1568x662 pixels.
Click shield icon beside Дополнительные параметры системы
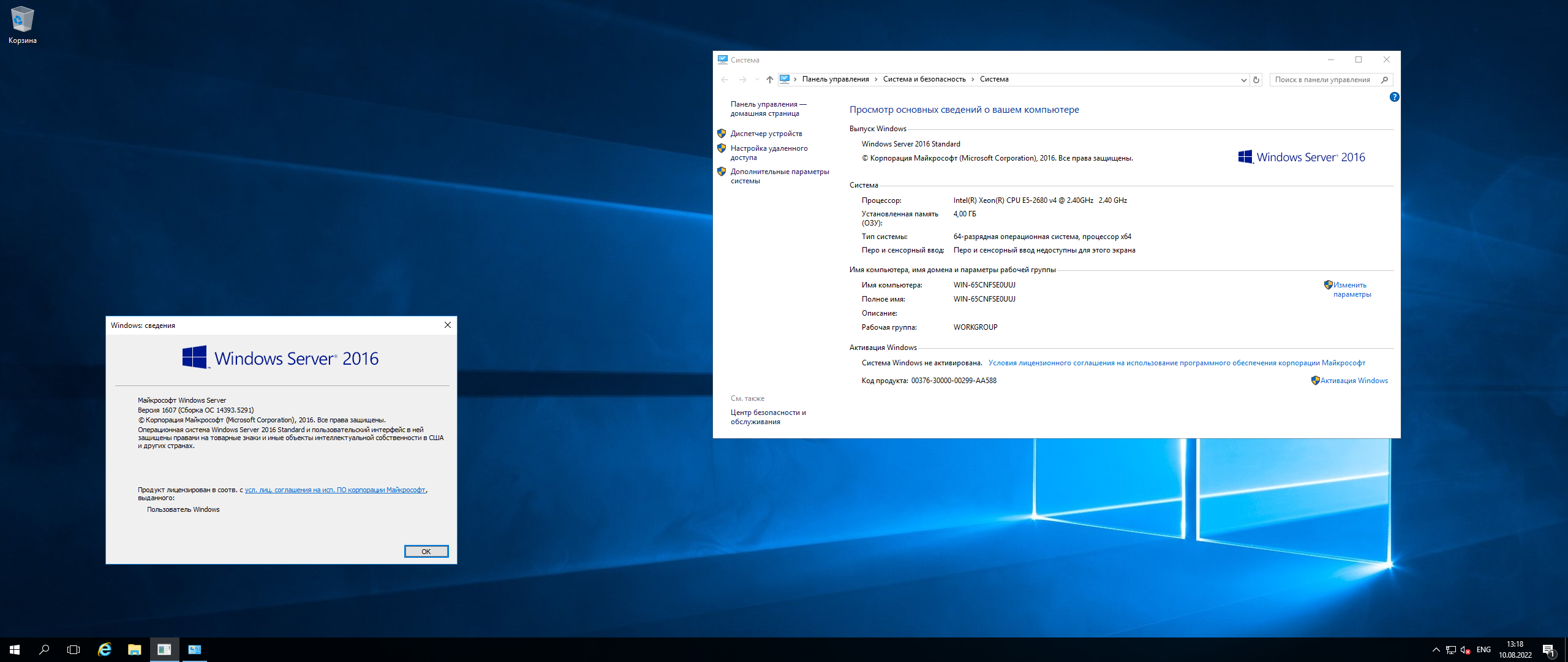(x=722, y=171)
